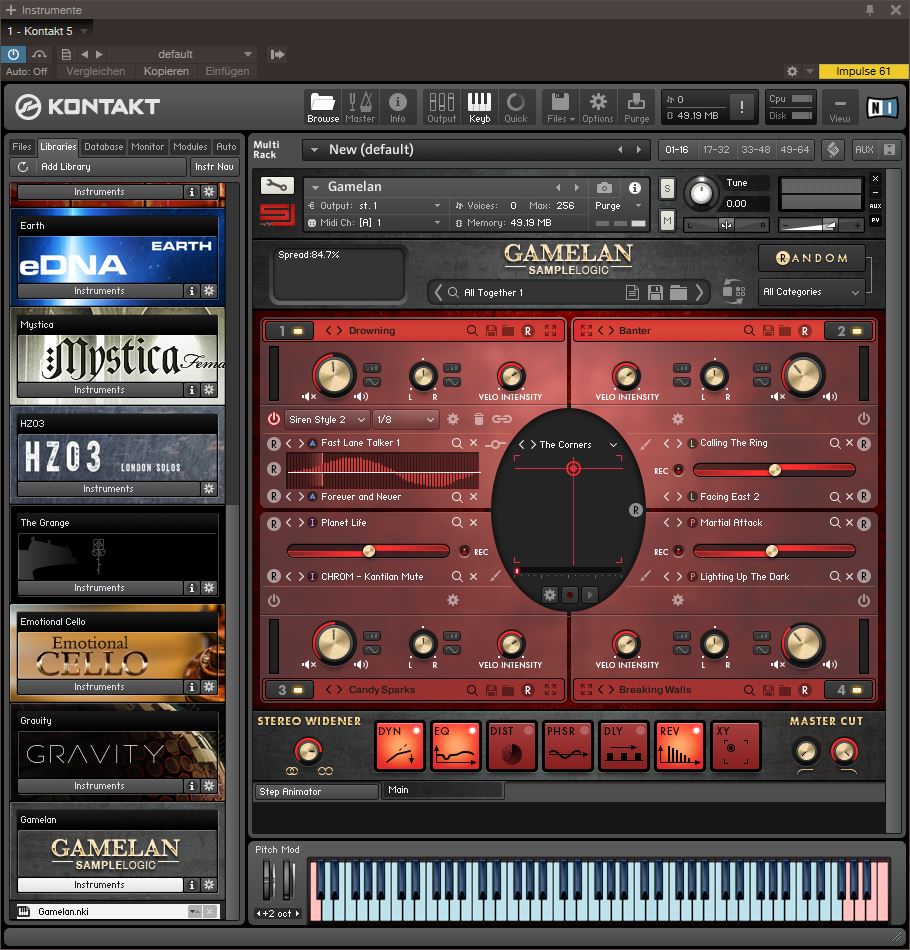
Task: Open Instruments of the Emotional Cello library
Action: [x=99, y=686]
